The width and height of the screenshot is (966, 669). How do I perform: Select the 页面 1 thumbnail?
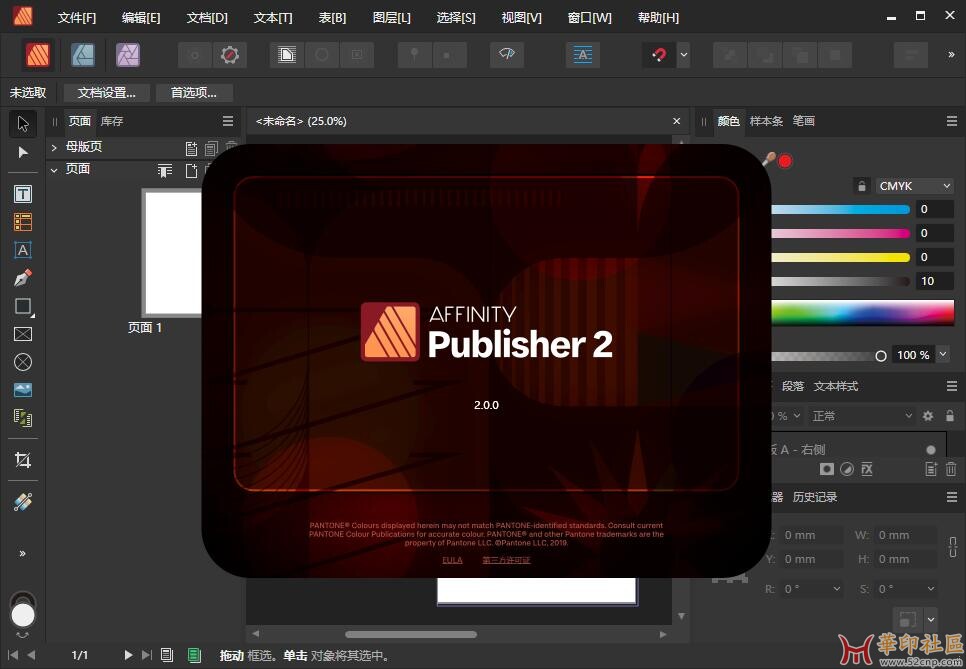point(173,253)
